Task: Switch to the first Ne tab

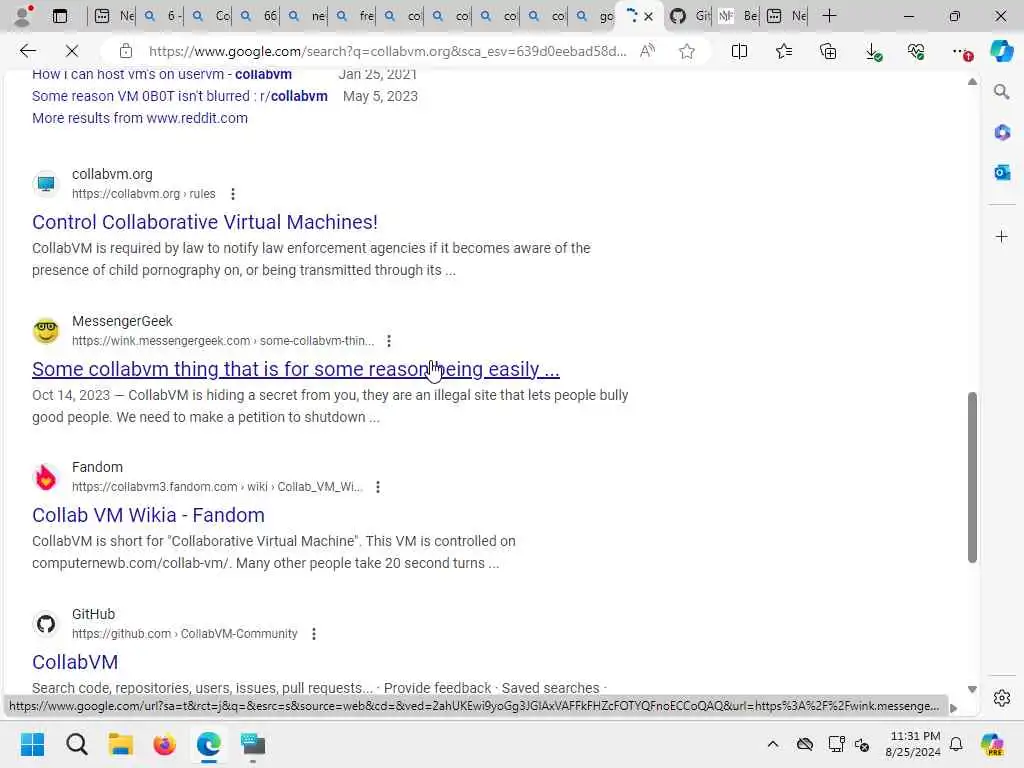Action: click(114, 16)
